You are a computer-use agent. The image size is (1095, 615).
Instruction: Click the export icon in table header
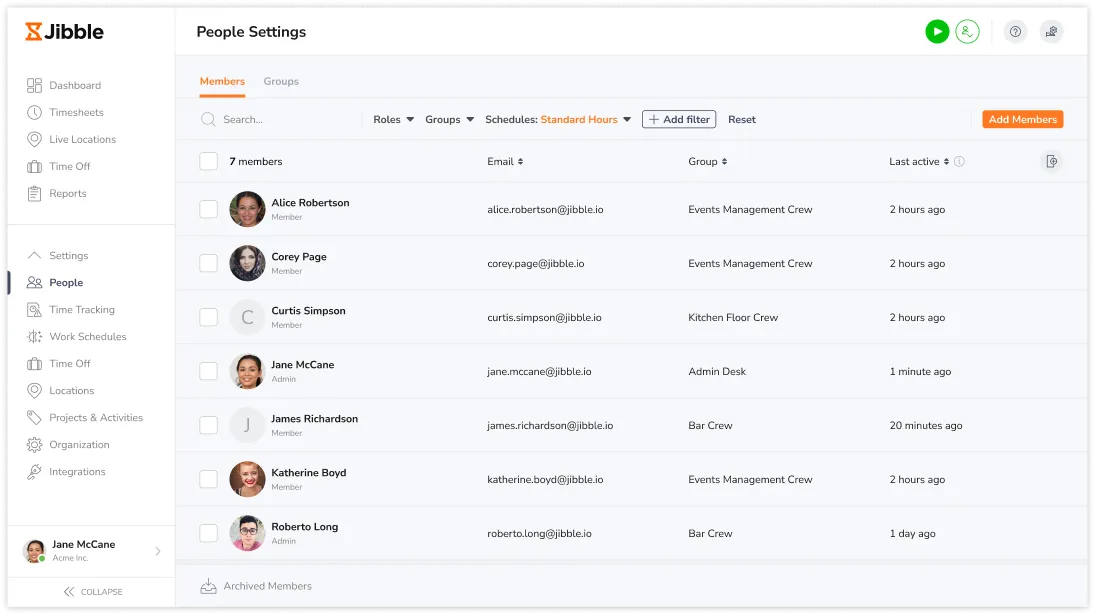pyautogui.click(x=1050, y=162)
